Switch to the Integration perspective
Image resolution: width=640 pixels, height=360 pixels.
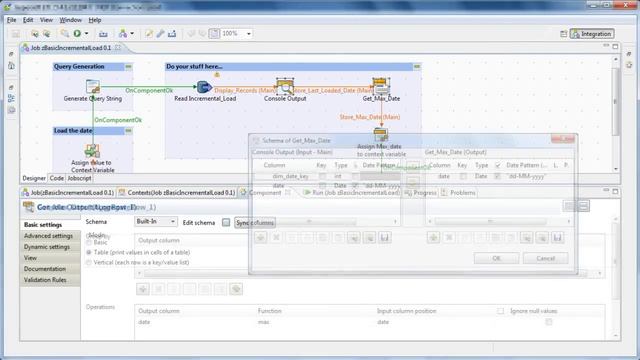pos(592,34)
